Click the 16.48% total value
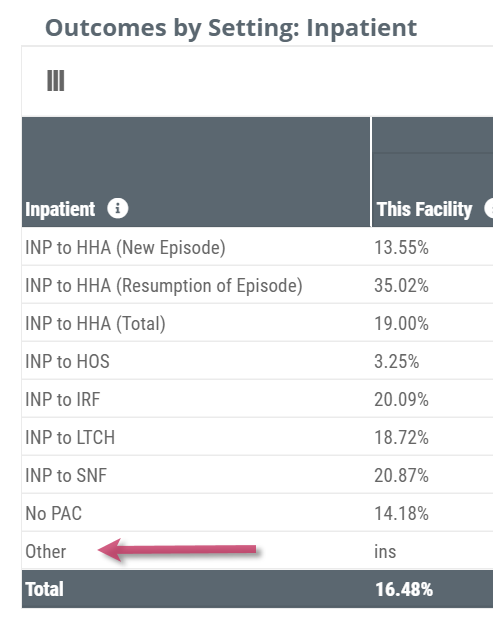493x624 pixels. tap(404, 589)
